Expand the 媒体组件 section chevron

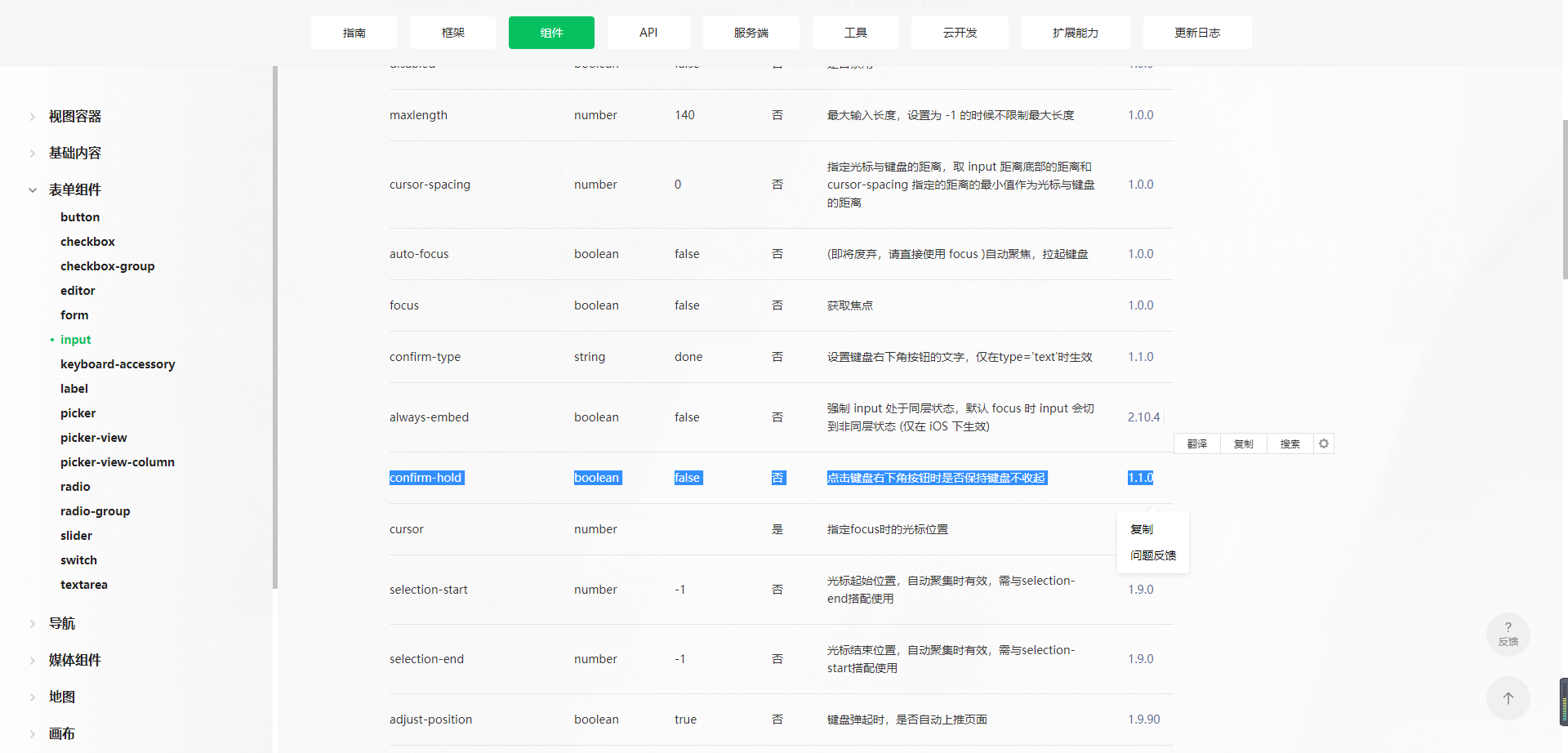coord(33,661)
